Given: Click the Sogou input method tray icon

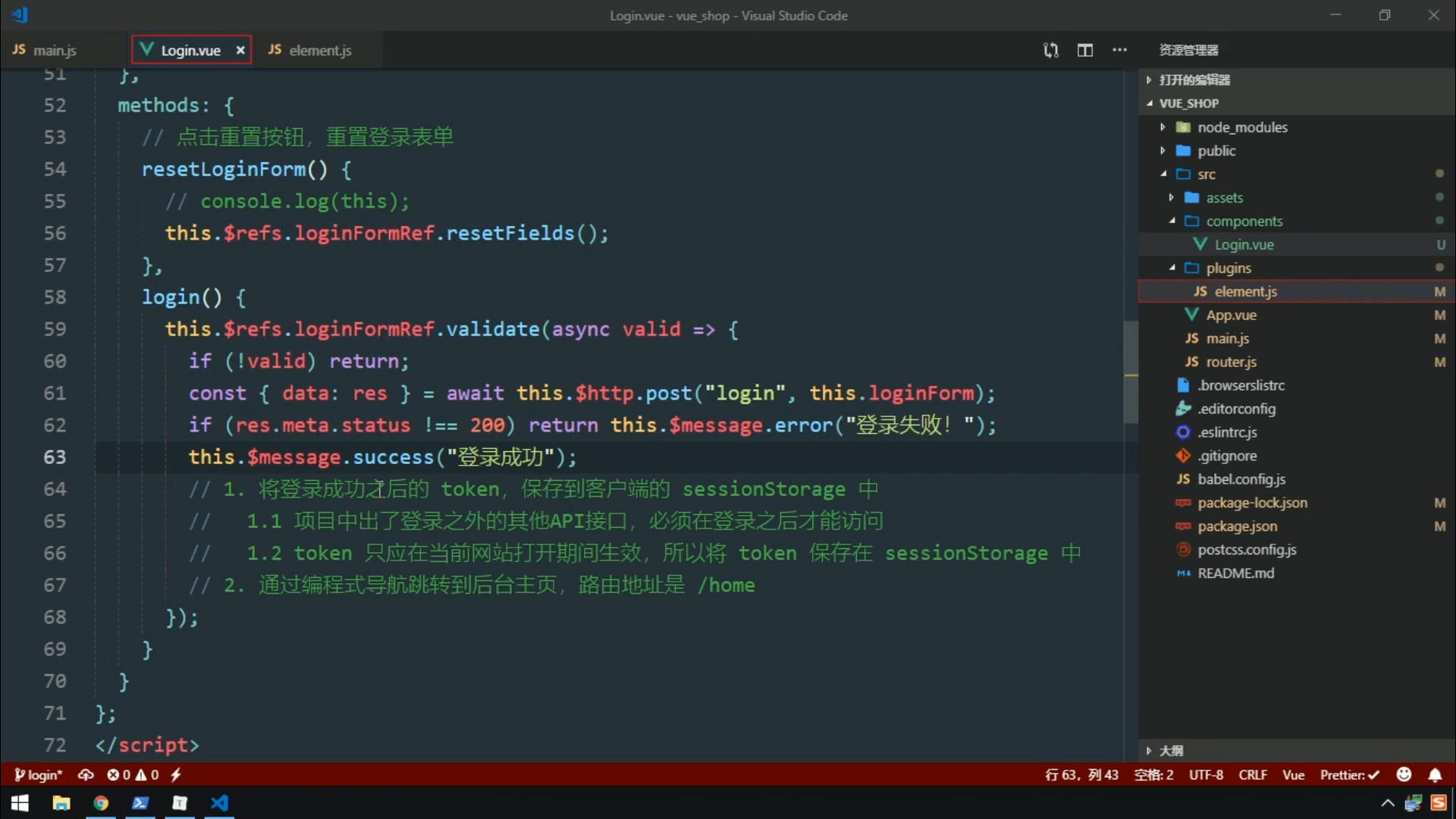Looking at the screenshot, I should pos(1439,803).
